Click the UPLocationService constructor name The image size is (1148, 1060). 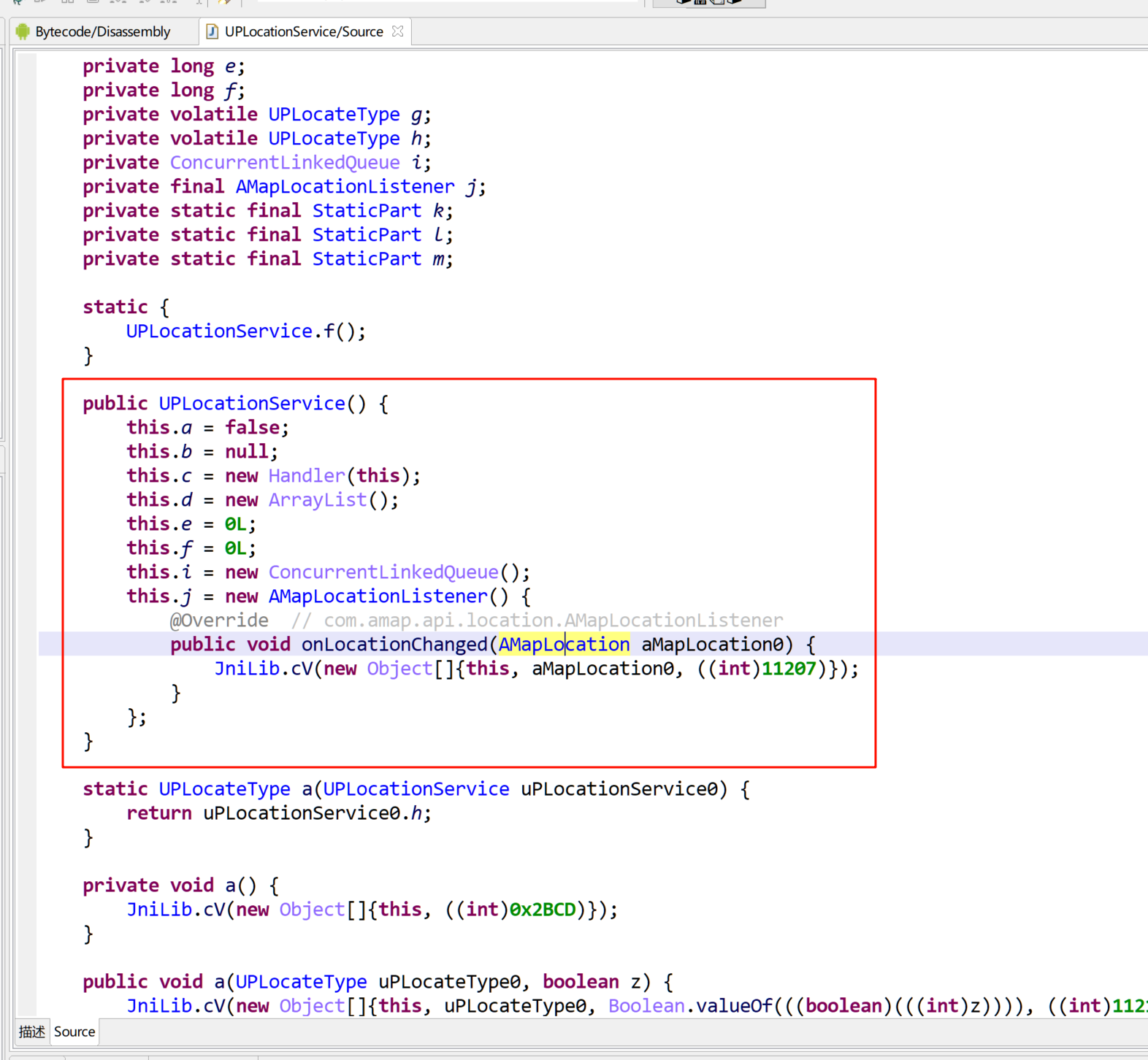point(252,404)
